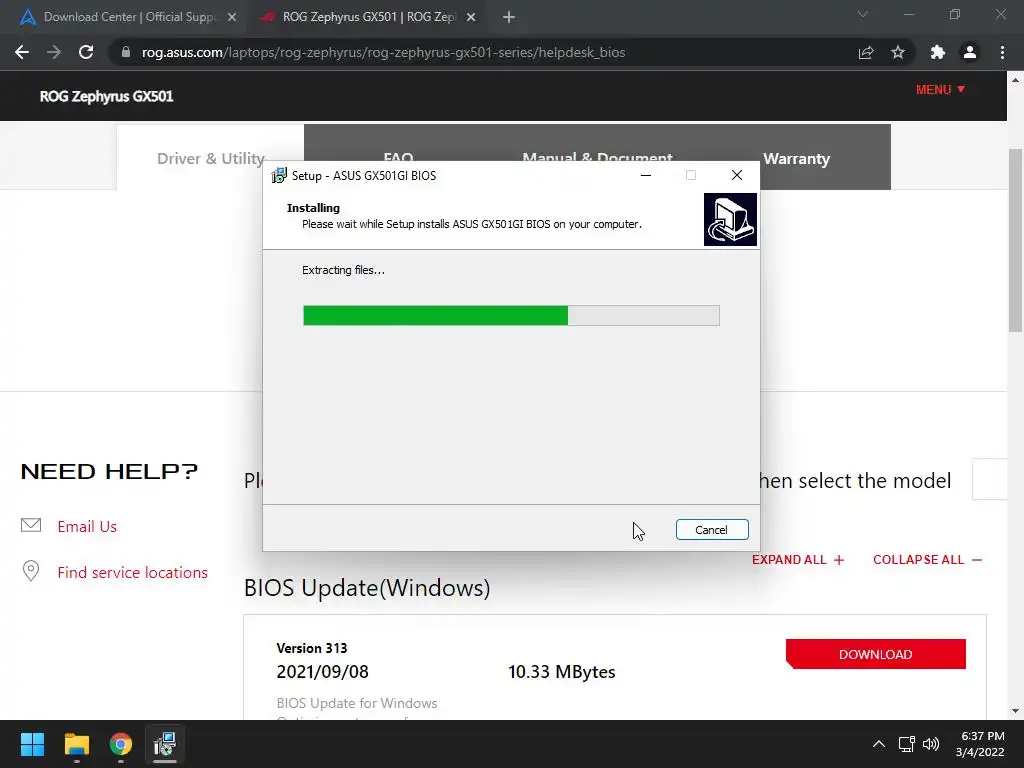Go back with the browser back arrow

[x=22, y=52]
